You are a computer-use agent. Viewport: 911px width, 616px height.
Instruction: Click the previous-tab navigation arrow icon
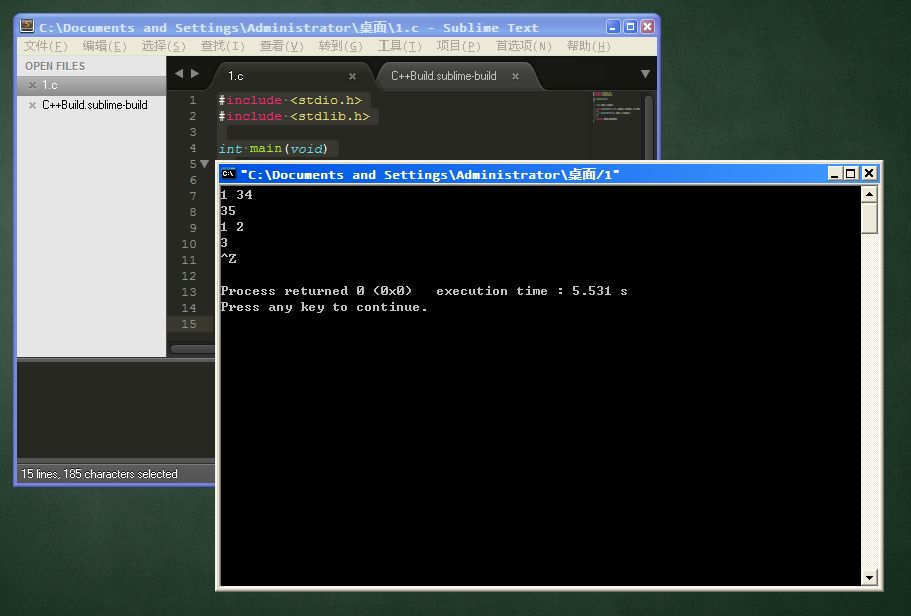[x=178, y=72]
